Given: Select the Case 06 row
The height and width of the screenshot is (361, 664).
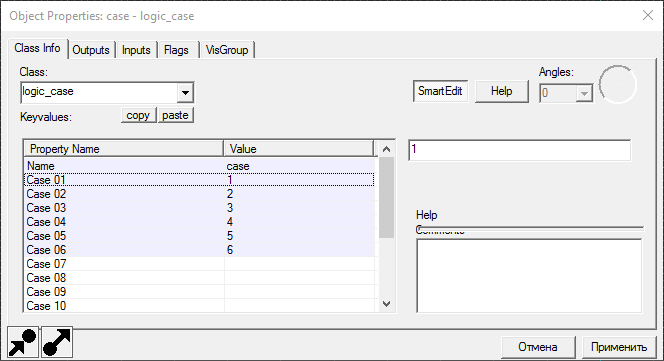Looking at the screenshot, I should [199, 250].
